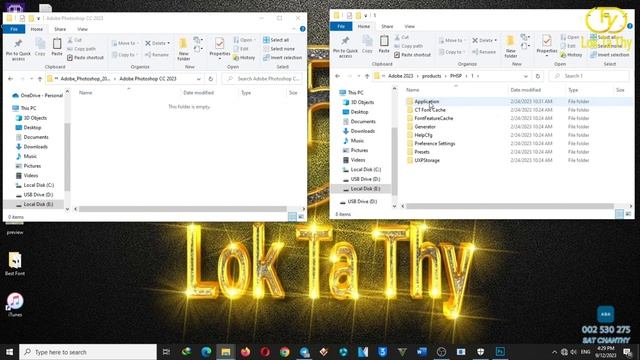Expand quick access toolbar dropdown in left window
The width and height of the screenshot is (640, 360).
point(38,18)
